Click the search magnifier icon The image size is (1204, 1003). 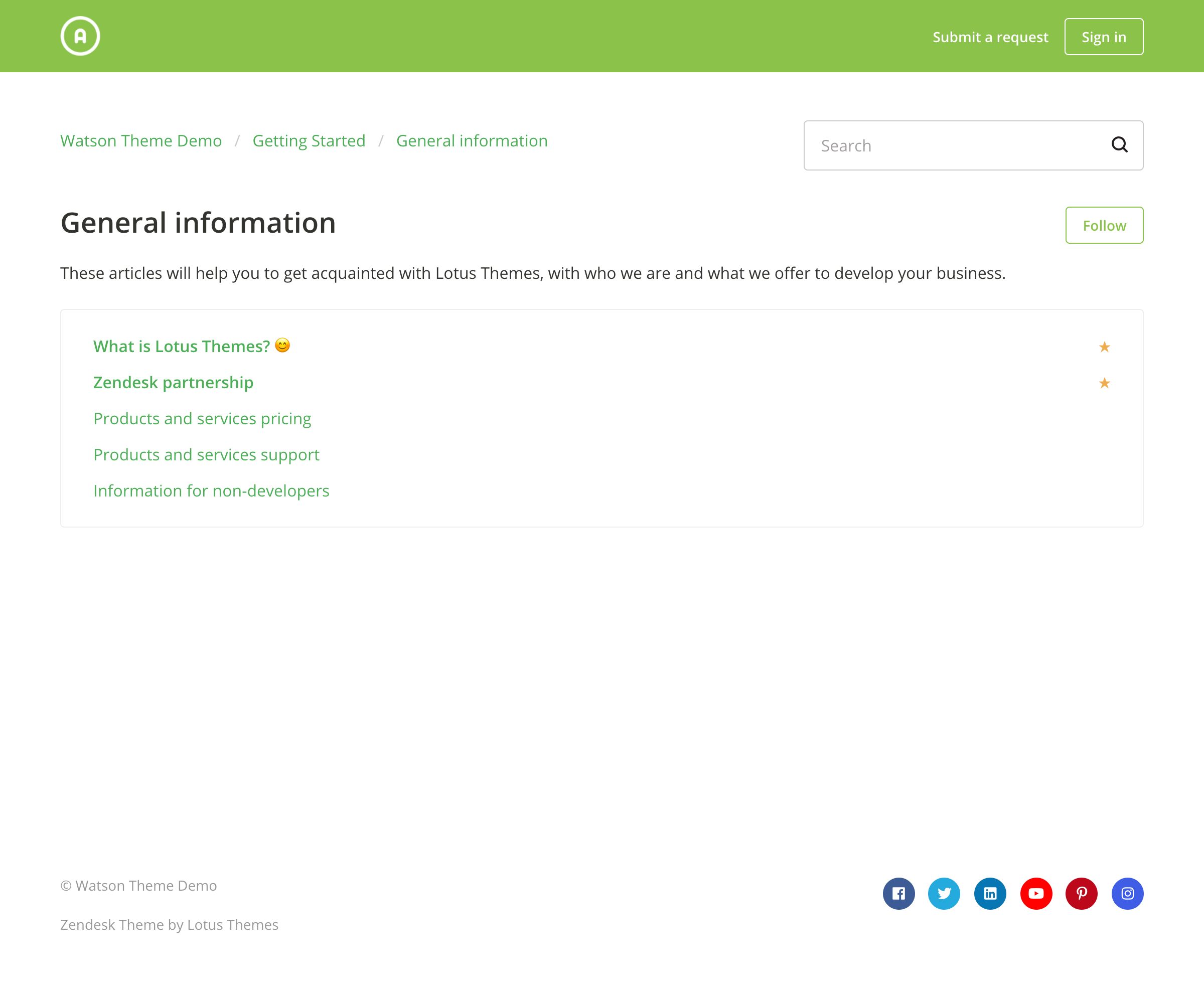(1119, 145)
